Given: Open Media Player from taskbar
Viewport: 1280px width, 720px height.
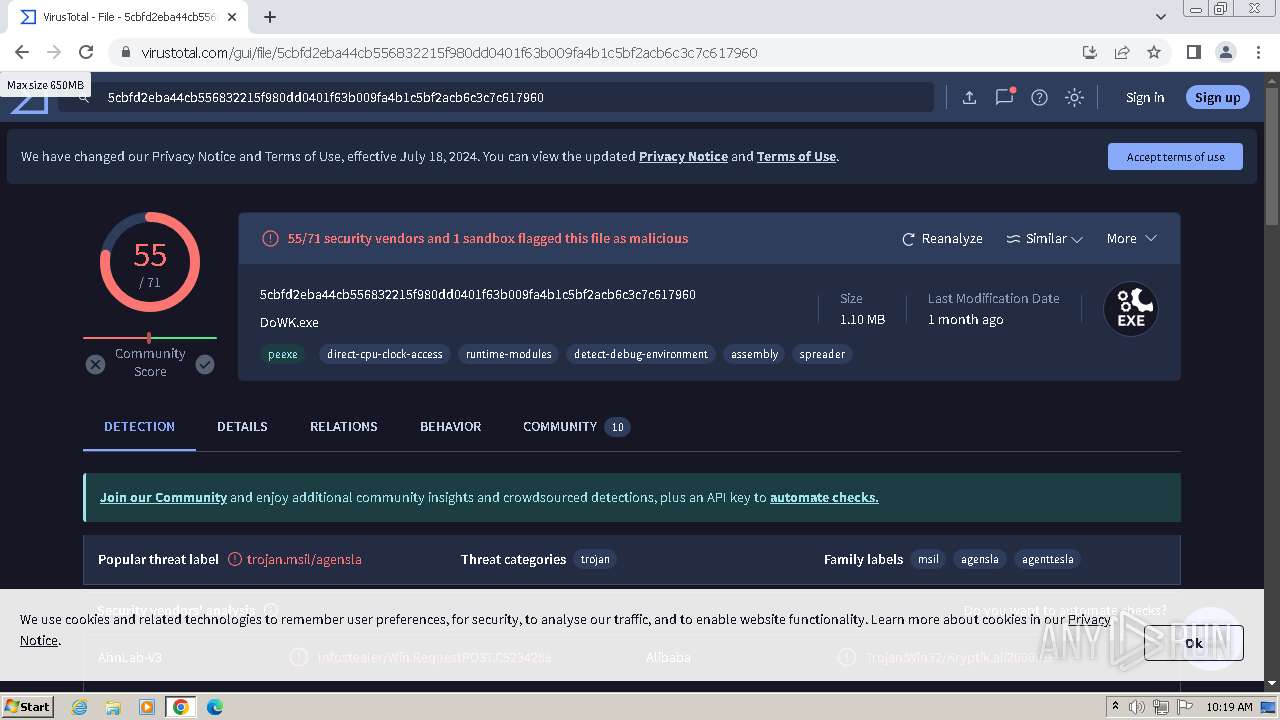Looking at the screenshot, I should pyautogui.click(x=147, y=706).
